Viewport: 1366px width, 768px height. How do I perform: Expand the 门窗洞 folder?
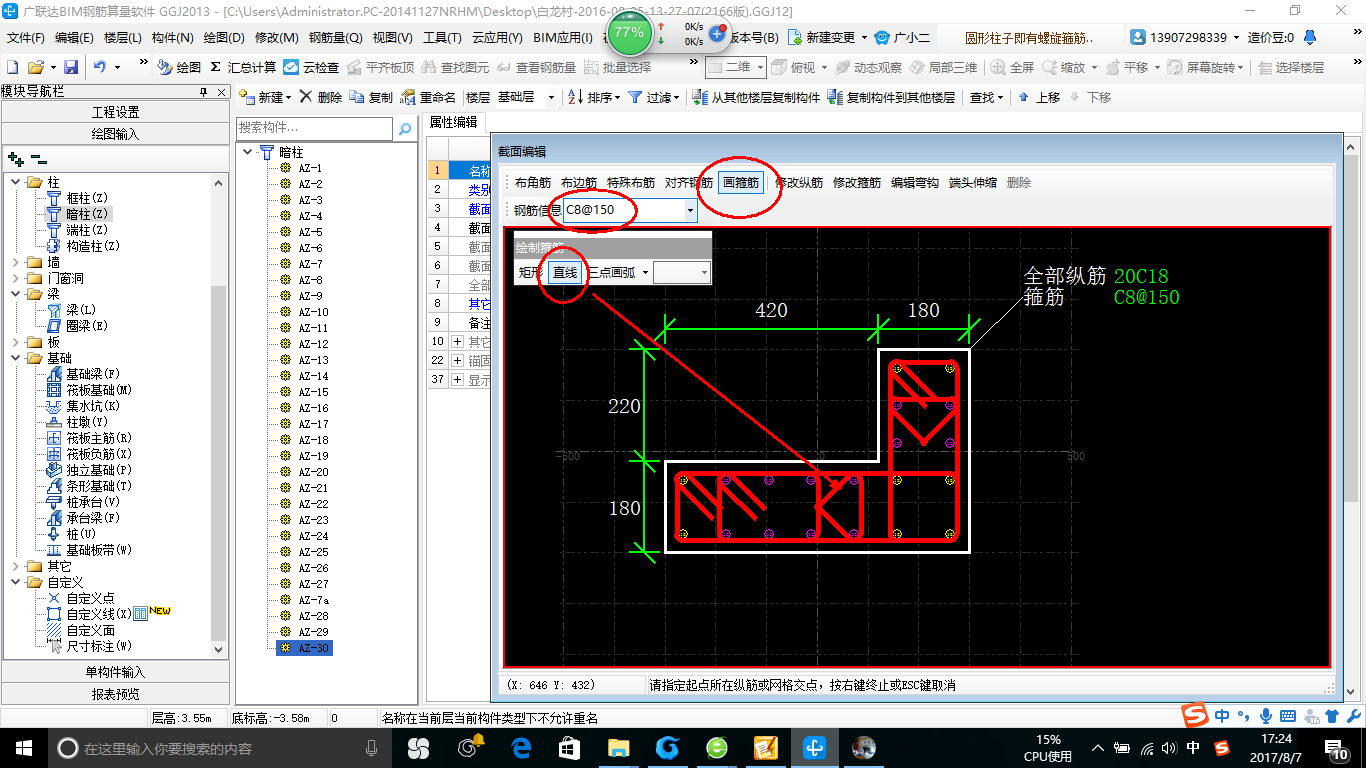pos(16,278)
